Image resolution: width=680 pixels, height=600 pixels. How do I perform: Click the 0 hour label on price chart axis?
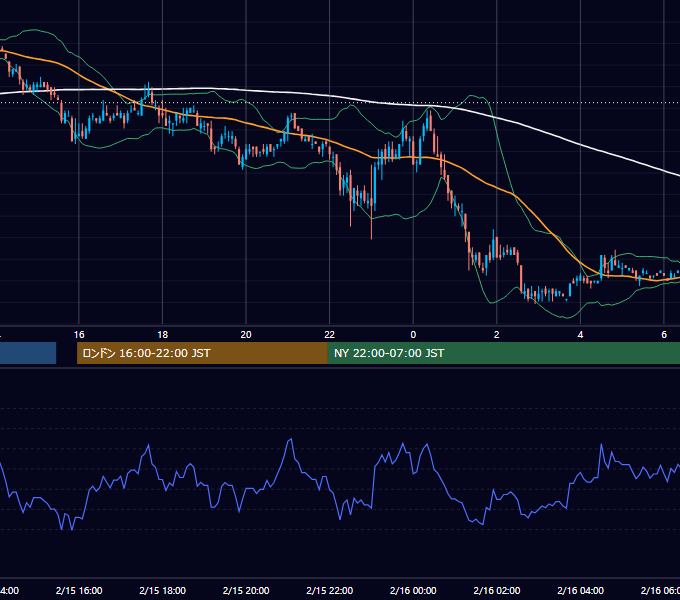(x=413, y=335)
